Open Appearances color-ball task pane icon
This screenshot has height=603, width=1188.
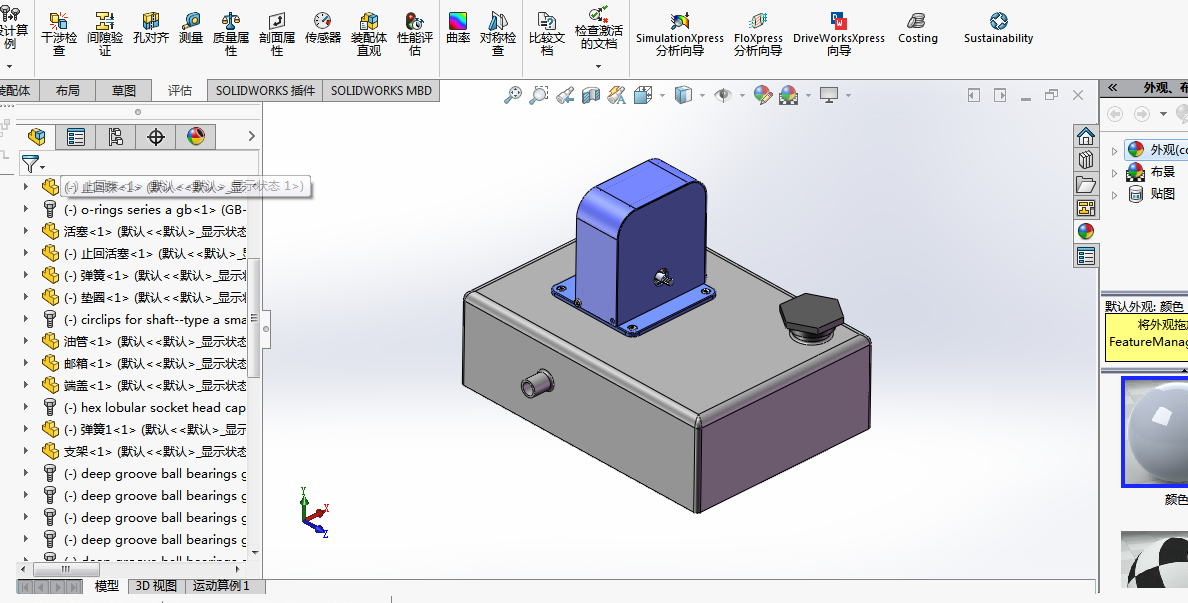tap(1086, 232)
